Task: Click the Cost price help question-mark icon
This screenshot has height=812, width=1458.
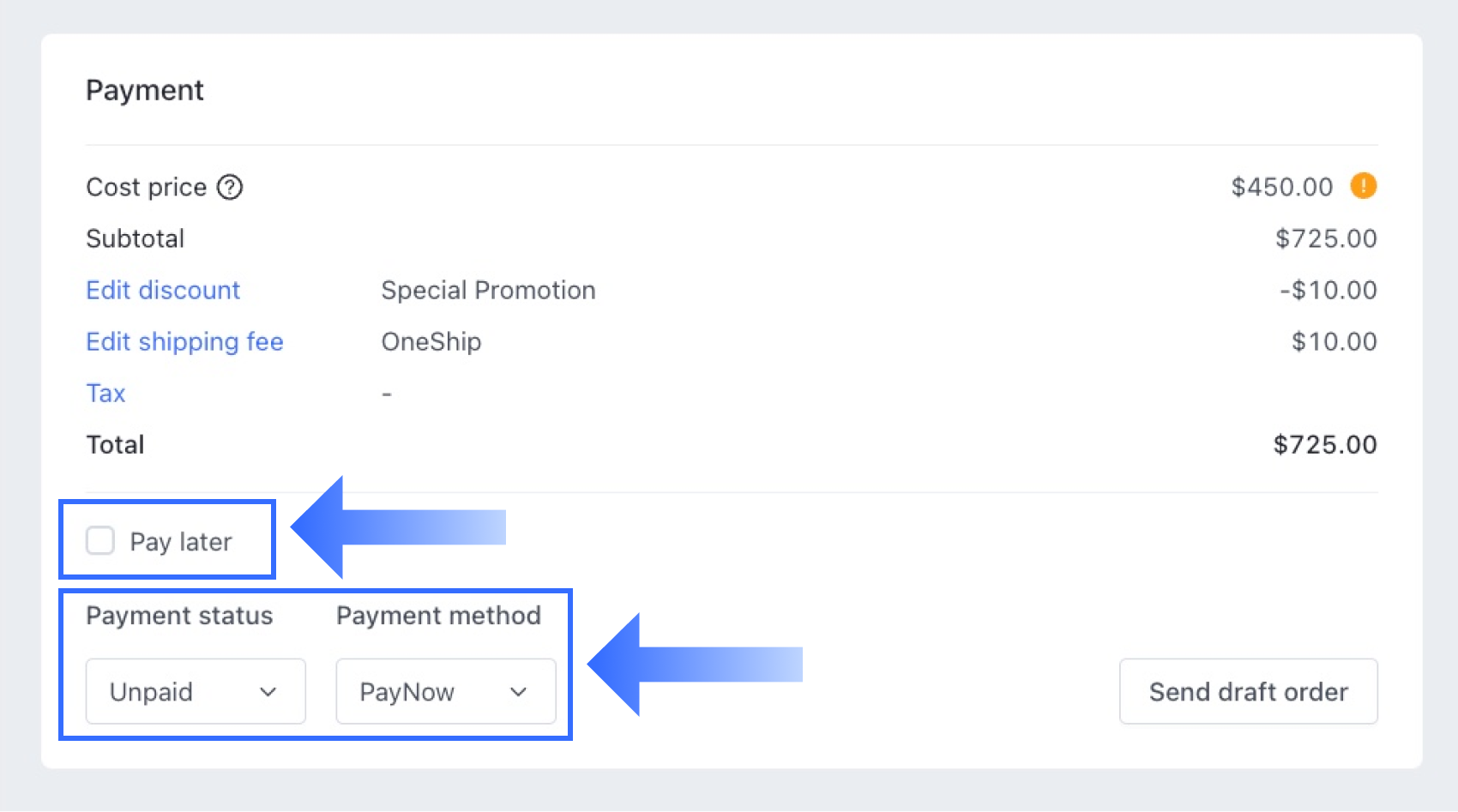Action: click(230, 187)
